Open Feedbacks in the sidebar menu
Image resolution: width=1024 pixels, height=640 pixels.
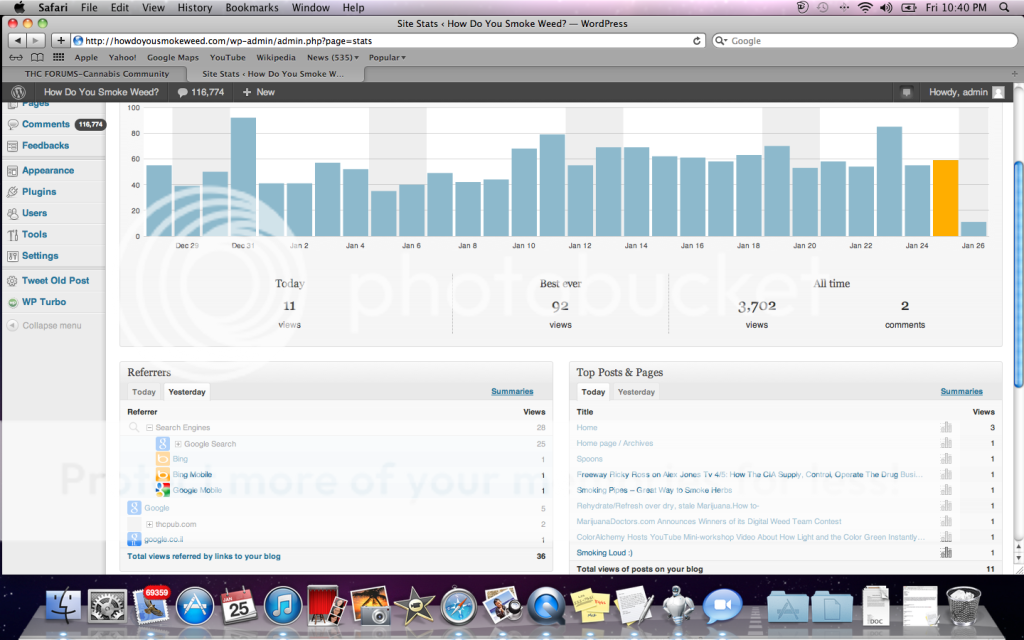45,146
